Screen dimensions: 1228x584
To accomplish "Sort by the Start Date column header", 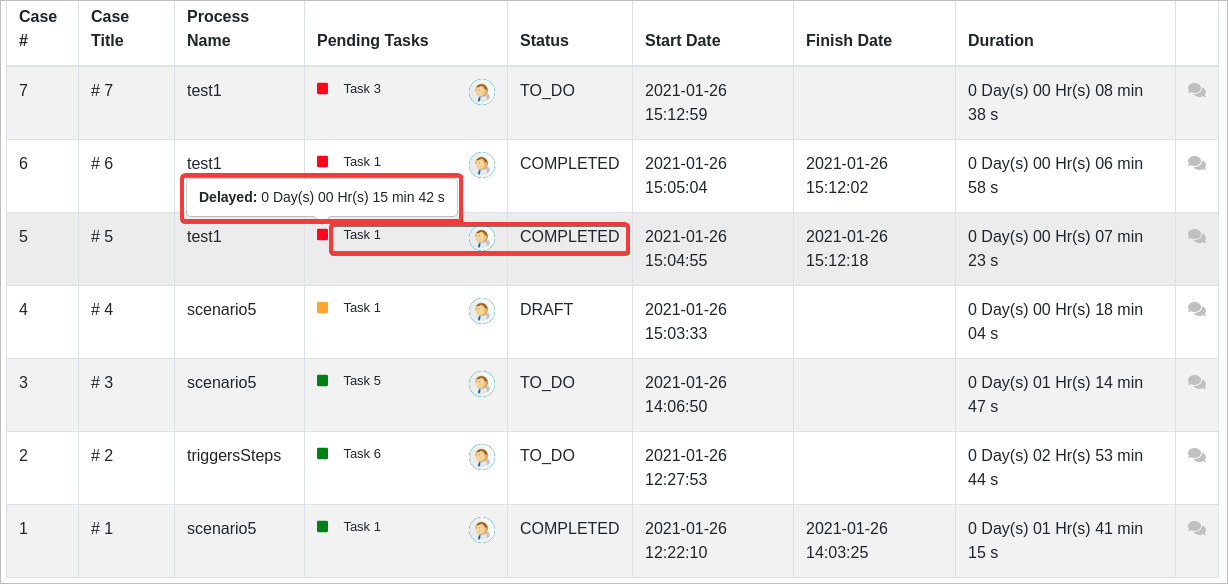I will click(682, 40).
